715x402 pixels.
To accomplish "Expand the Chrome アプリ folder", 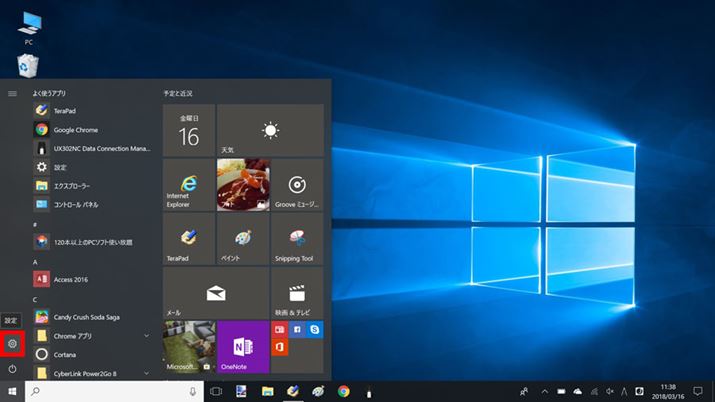I will [147, 335].
